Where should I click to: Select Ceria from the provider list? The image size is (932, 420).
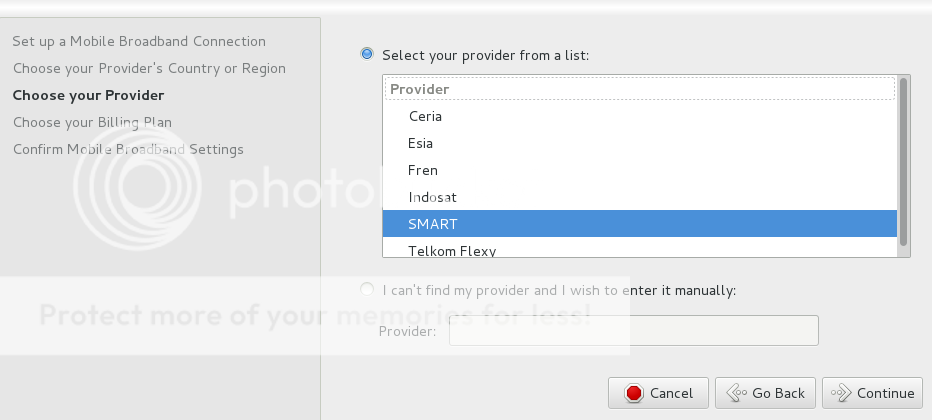point(425,116)
